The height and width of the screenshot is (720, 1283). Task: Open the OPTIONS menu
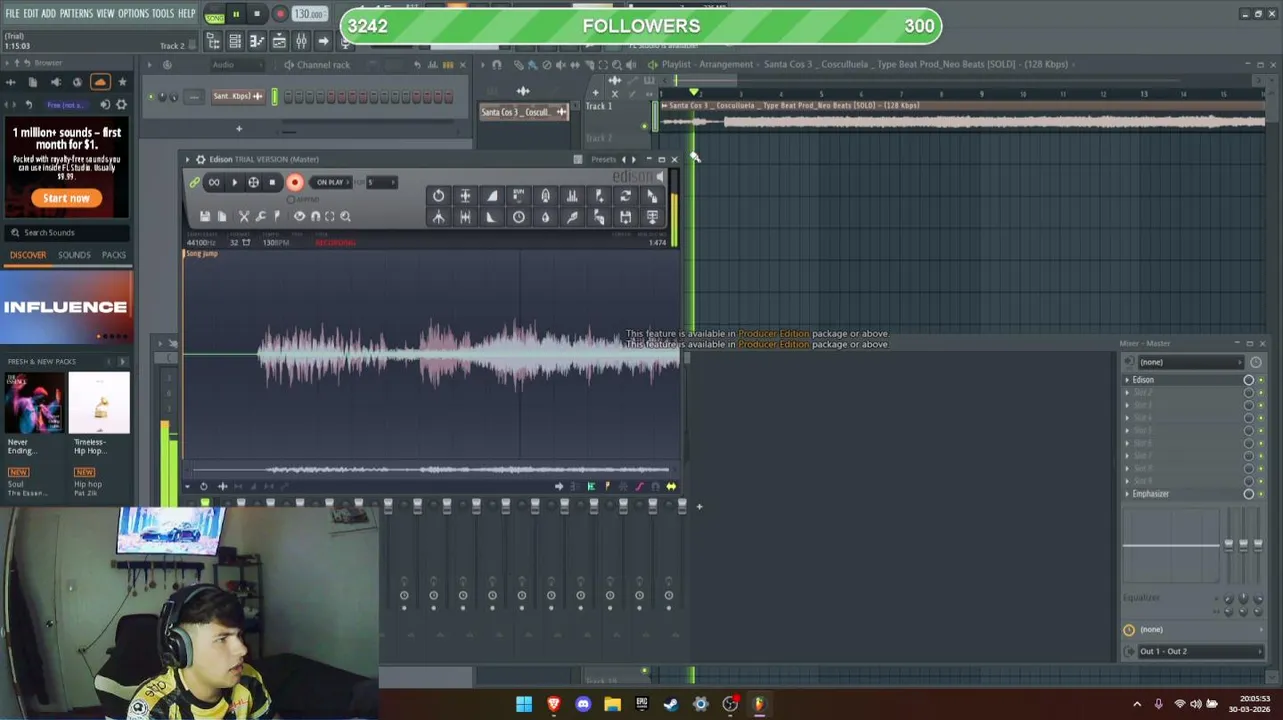point(133,13)
